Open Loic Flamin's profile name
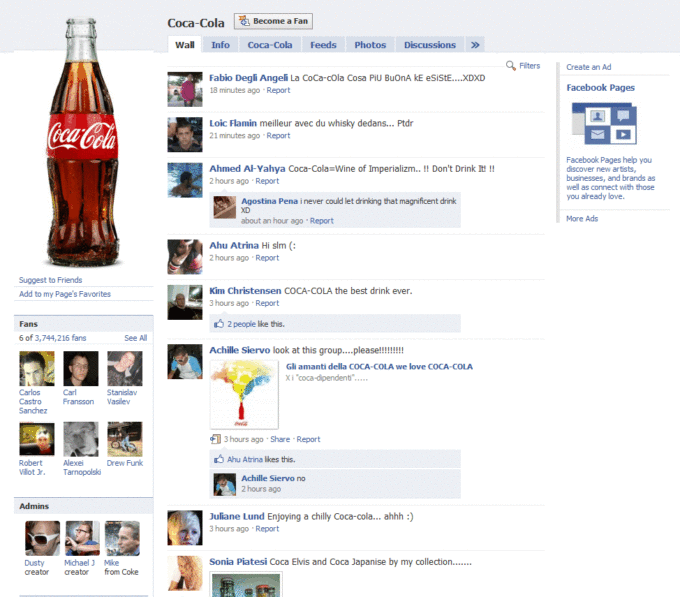The width and height of the screenshot is (680, 598). tap(233, 123)
